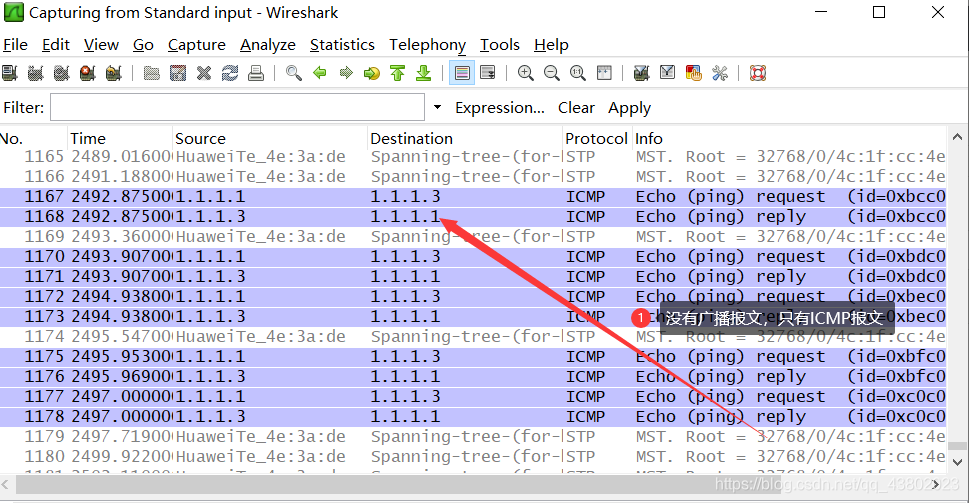
Task: Select packet 1174 STP row
Action: tap(473, 337)
